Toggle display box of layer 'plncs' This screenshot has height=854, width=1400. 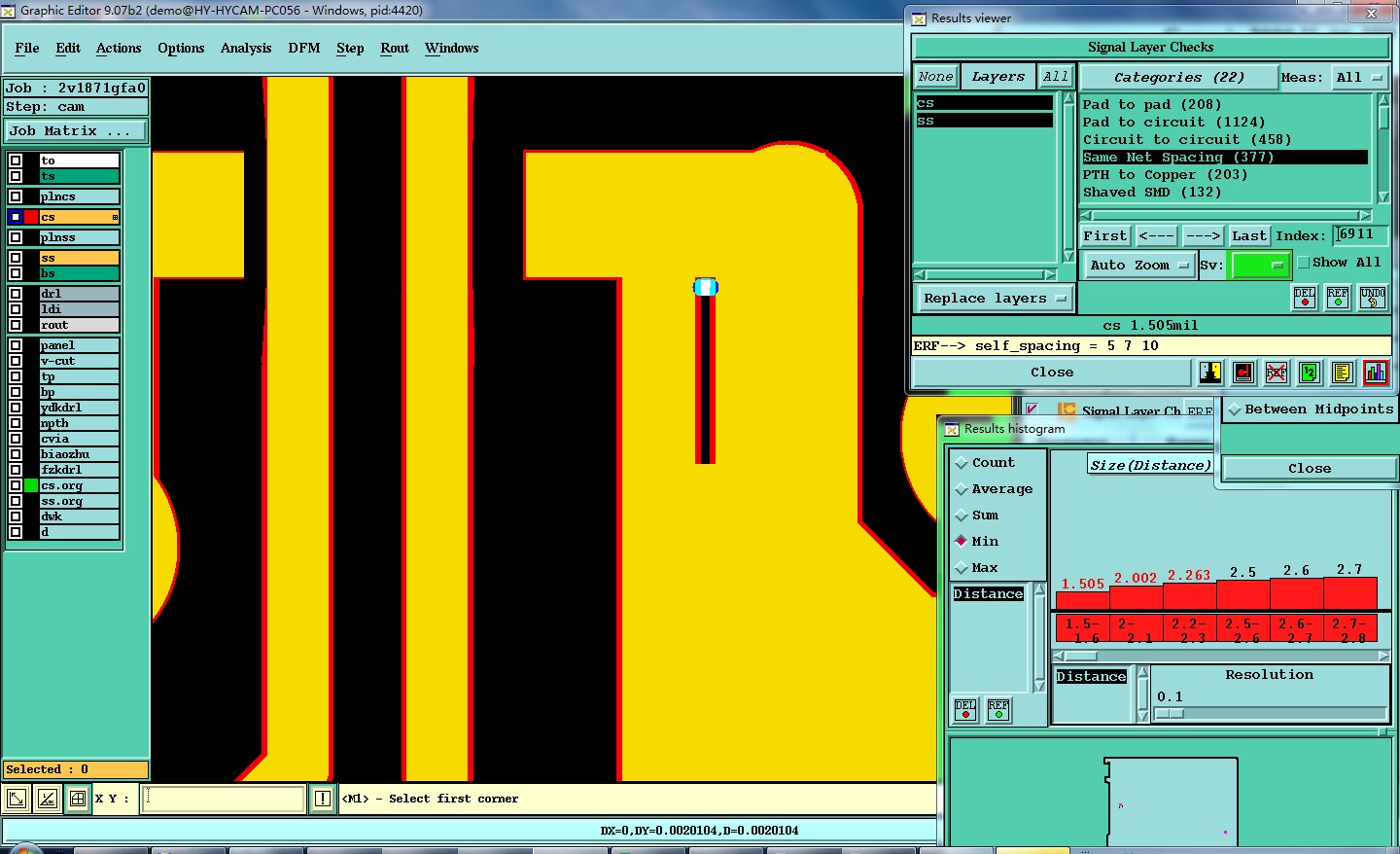tap(16, 196)
